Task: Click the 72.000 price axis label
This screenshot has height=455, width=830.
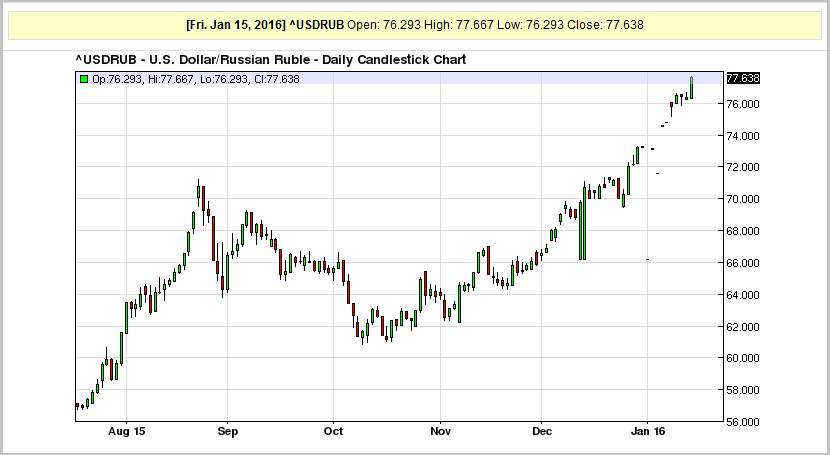Action: pyautogui.click(x=743, y=167)
